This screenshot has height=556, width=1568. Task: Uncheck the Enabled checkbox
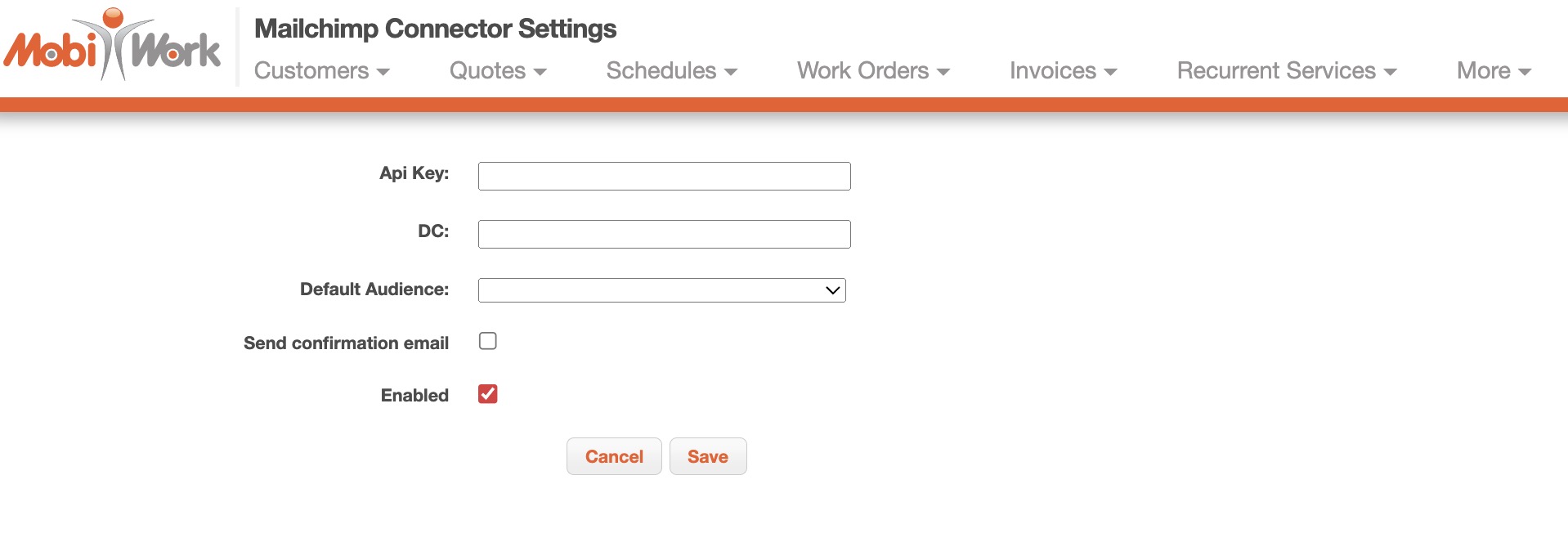pos(488,394)
